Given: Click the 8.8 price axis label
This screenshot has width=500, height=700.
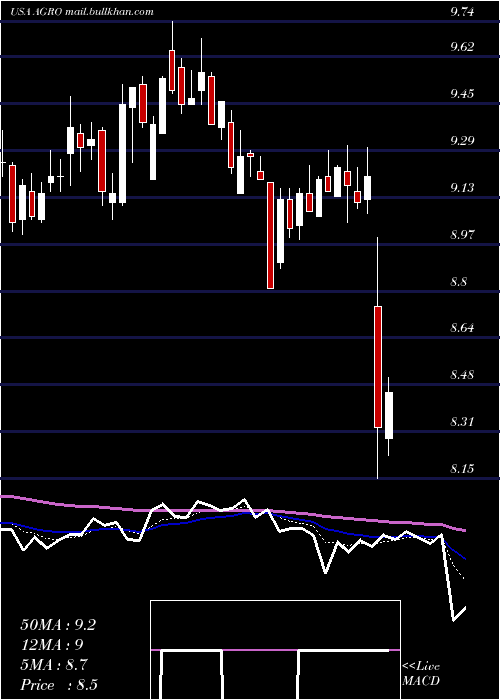Looking at the screenshot, I should (458, 281).
